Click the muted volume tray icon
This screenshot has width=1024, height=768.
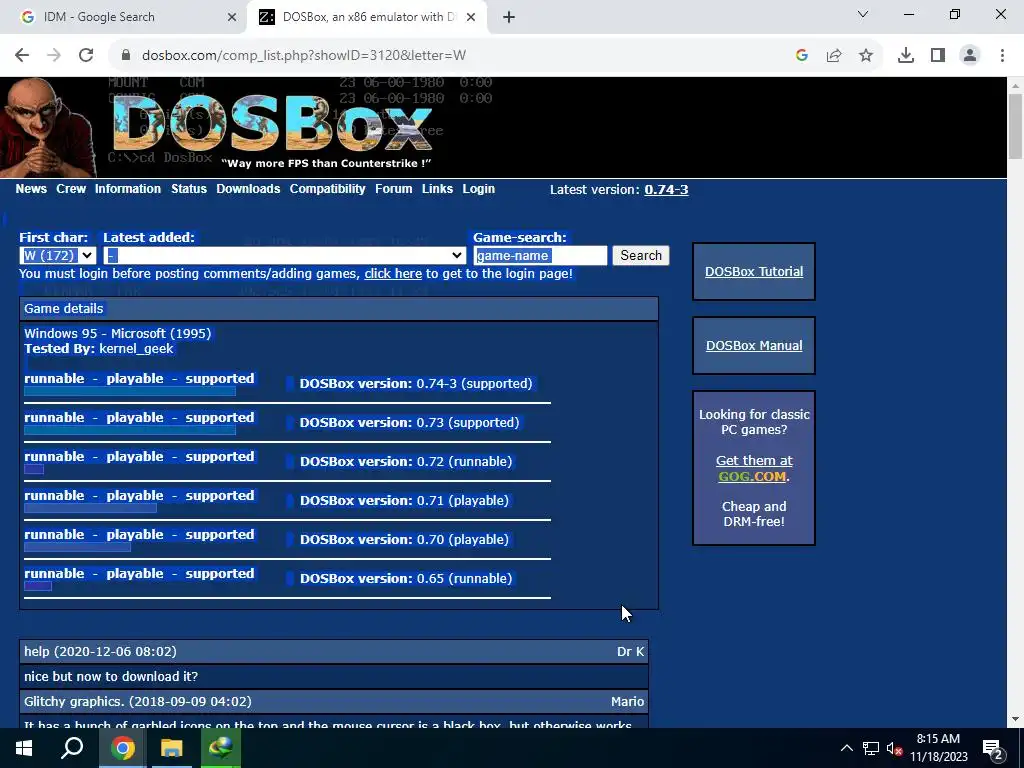pos(895,748)
